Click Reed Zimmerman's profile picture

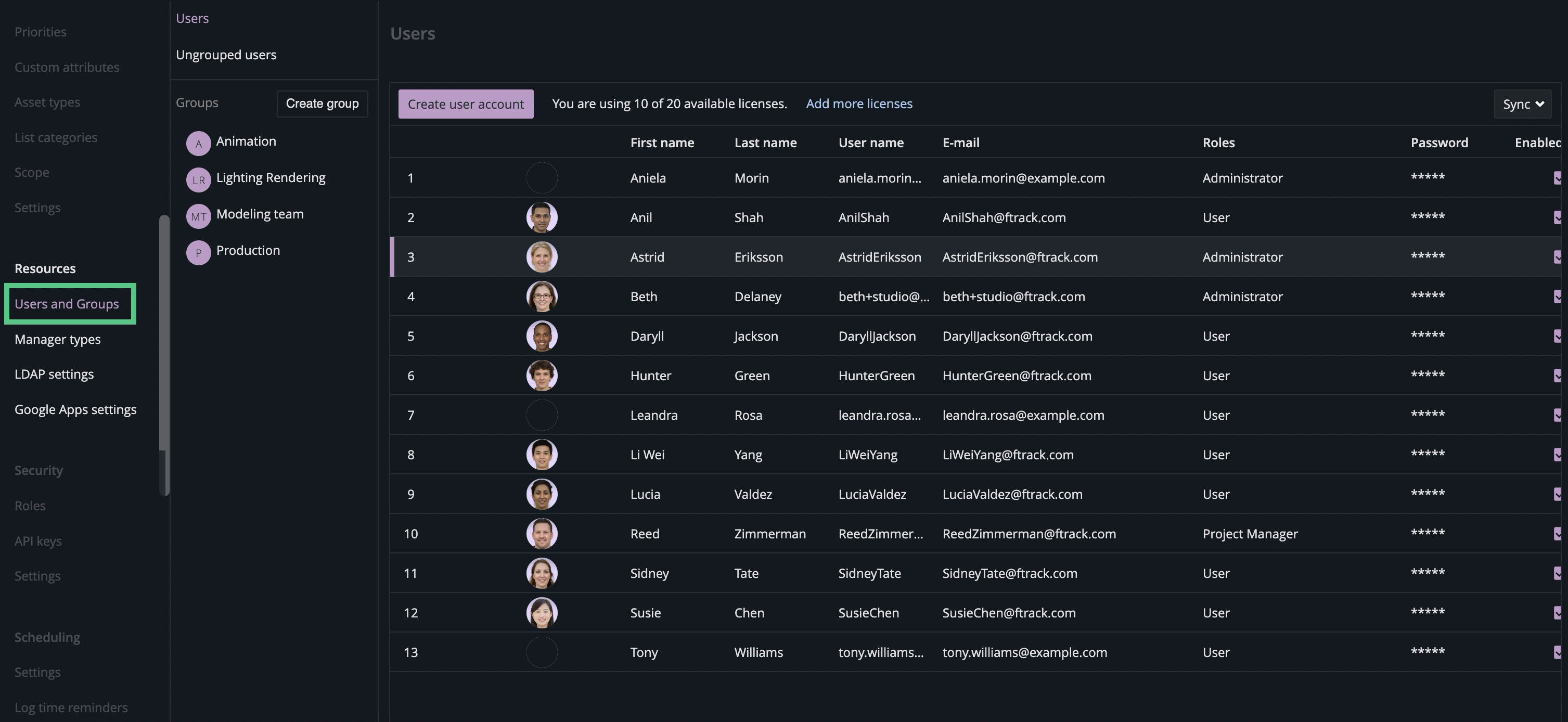(x=542, y=533)
